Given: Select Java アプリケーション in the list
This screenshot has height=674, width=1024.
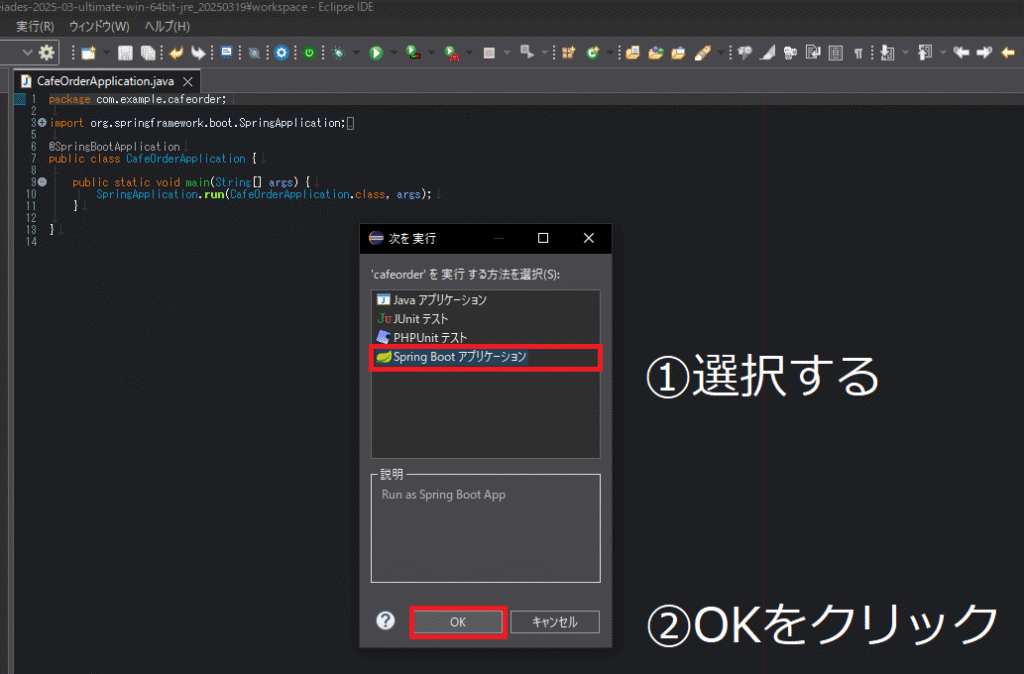Looking at the screenshot, I should [x=485, y=300].
